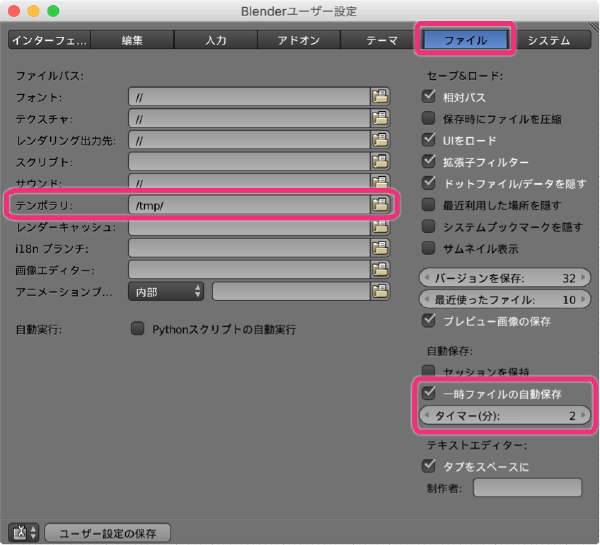Image resolution: width=600 pixels, height=545 pixels.
Task: Browse for the 画像エディター application
Action: 380,269
